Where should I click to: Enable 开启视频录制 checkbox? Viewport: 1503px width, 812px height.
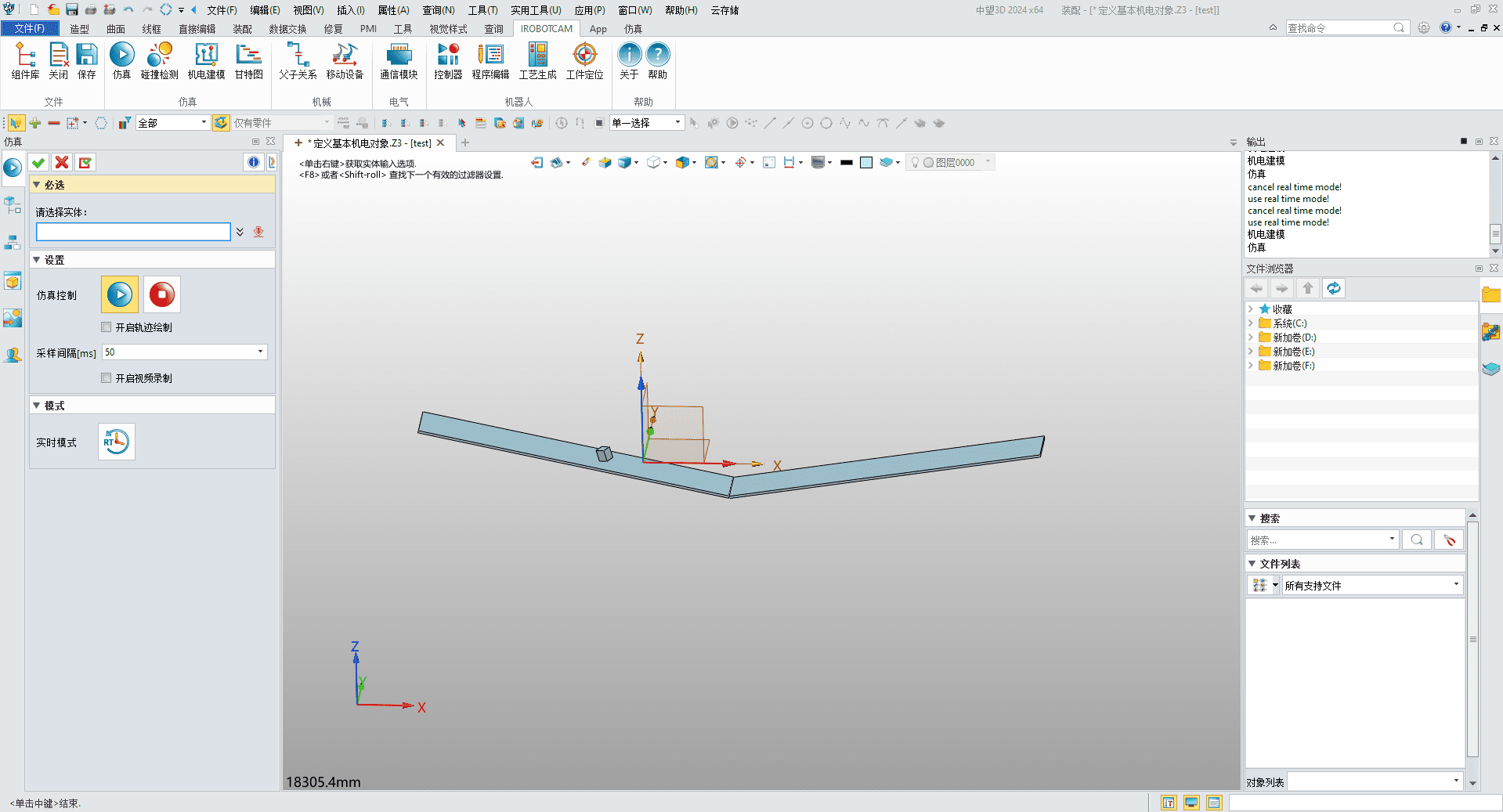tap(107, 378)
